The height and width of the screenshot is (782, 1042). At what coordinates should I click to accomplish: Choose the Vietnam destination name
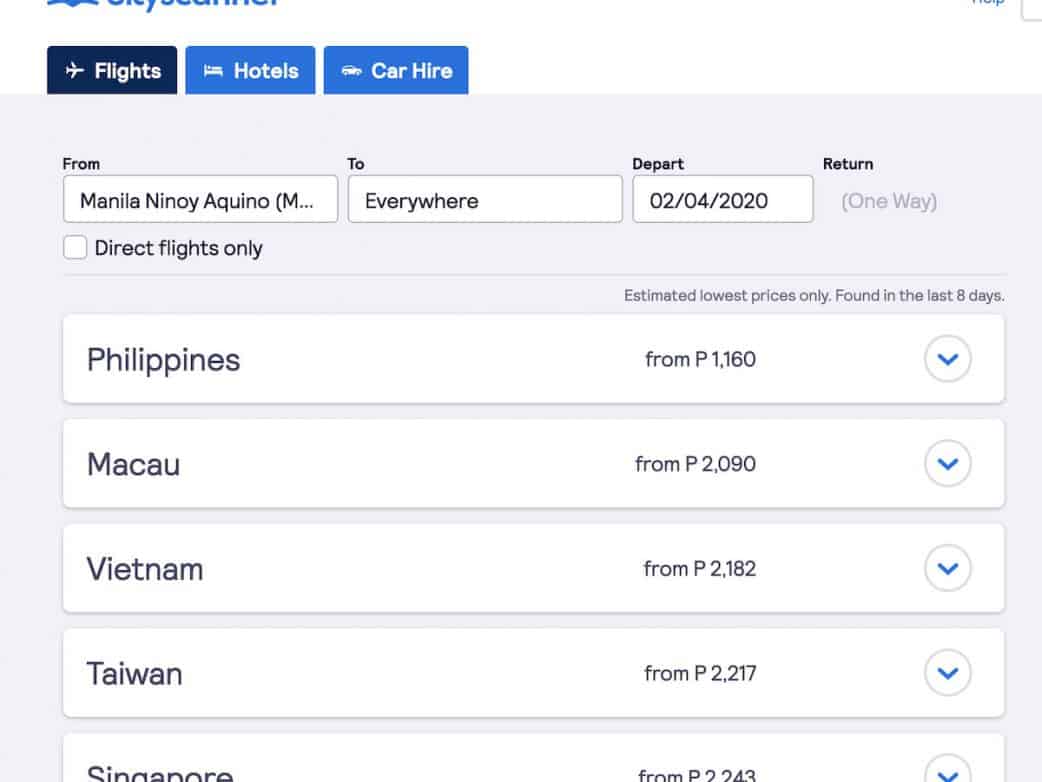point(145,569)
